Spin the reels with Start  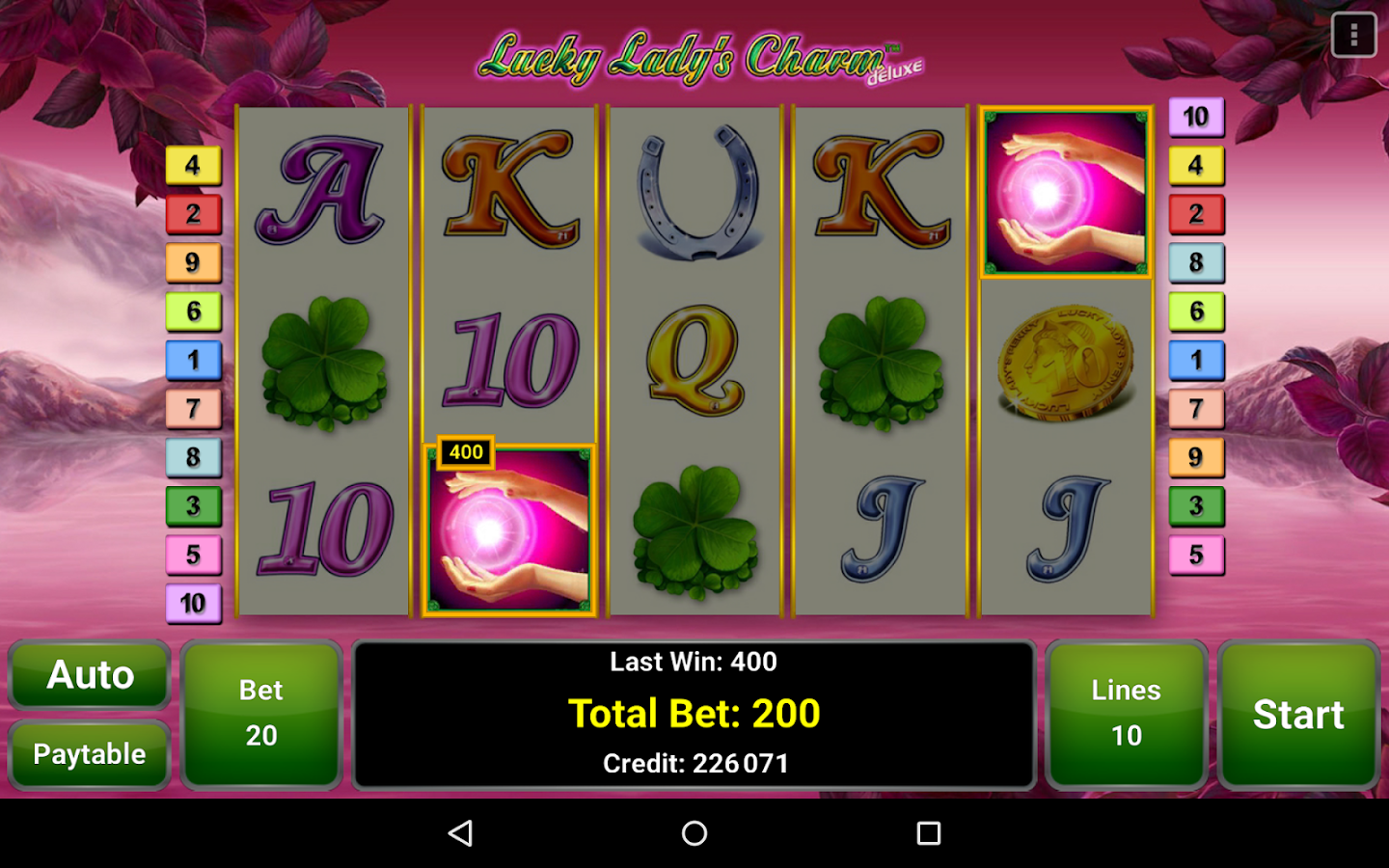point(1298,715)
